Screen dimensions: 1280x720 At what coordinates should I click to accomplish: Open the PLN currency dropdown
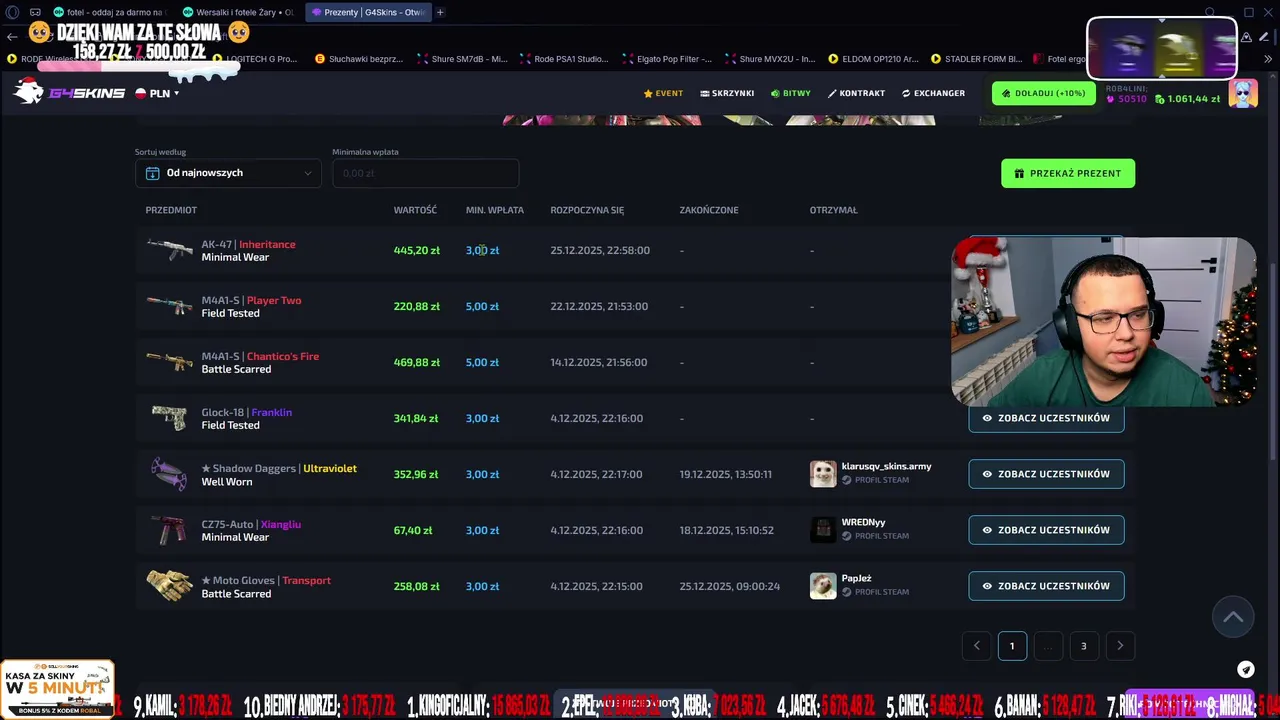(x=157, y=93)
